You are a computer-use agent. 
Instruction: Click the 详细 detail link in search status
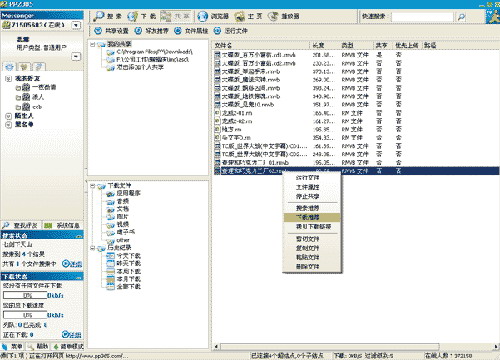[72, 264]
